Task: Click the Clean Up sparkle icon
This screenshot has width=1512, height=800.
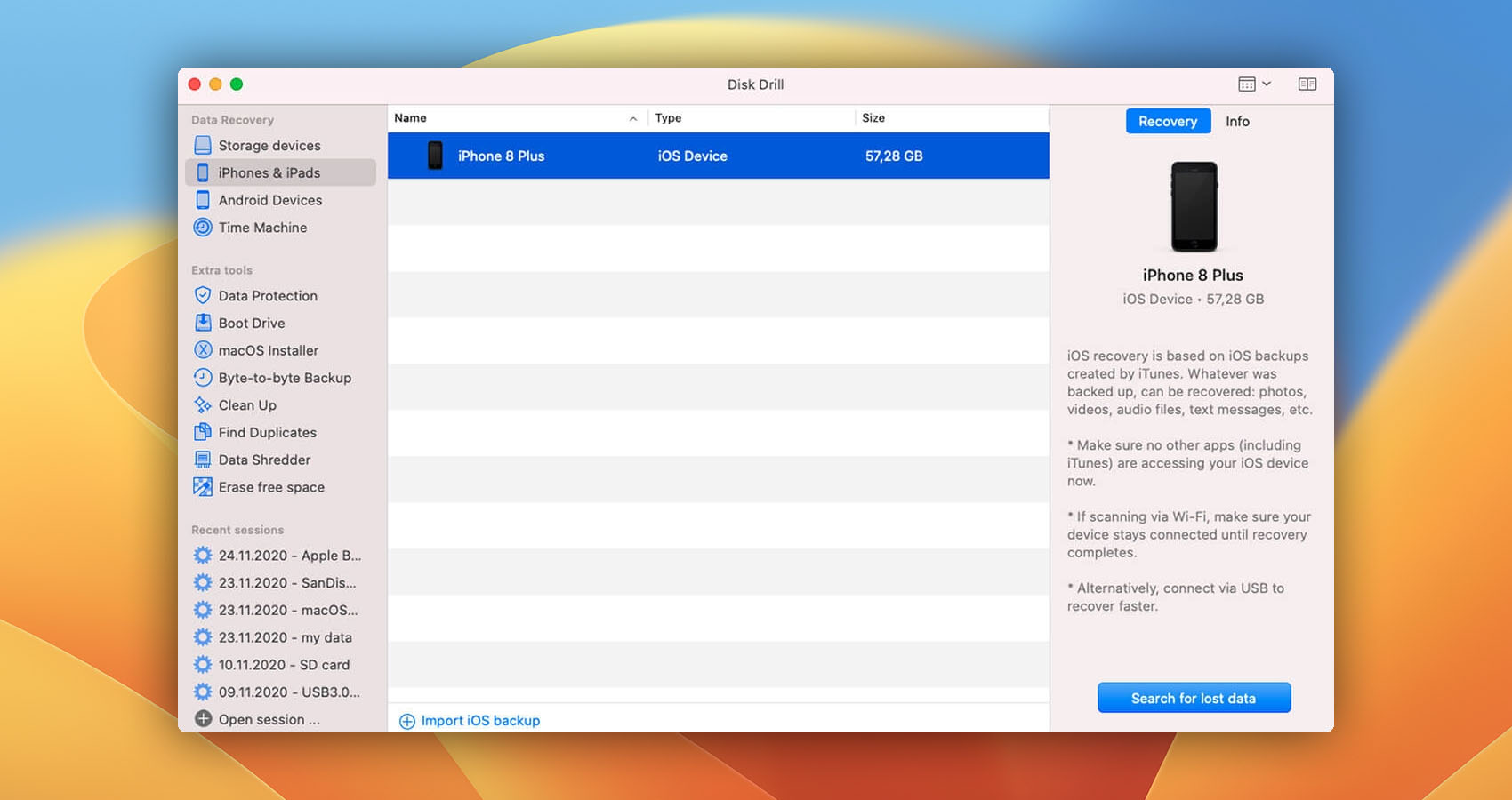Action: pos(203,405)
